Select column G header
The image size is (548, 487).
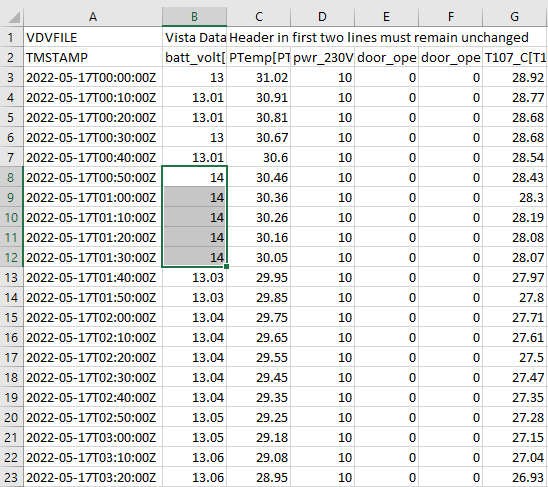pos(515,17)
